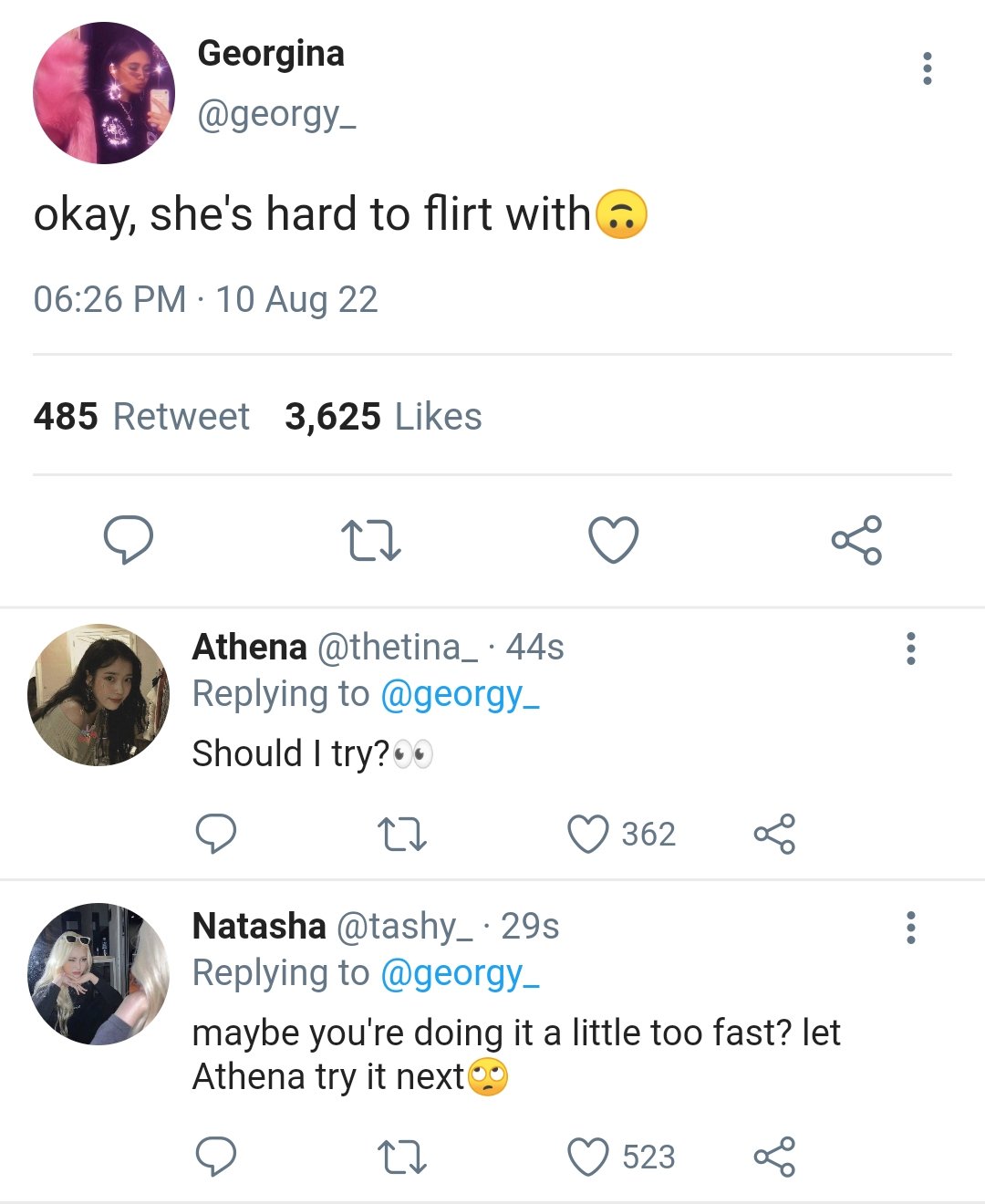
Task: Open the three-dot menu on Natasha's reply
Action: (x=910, y=927)
